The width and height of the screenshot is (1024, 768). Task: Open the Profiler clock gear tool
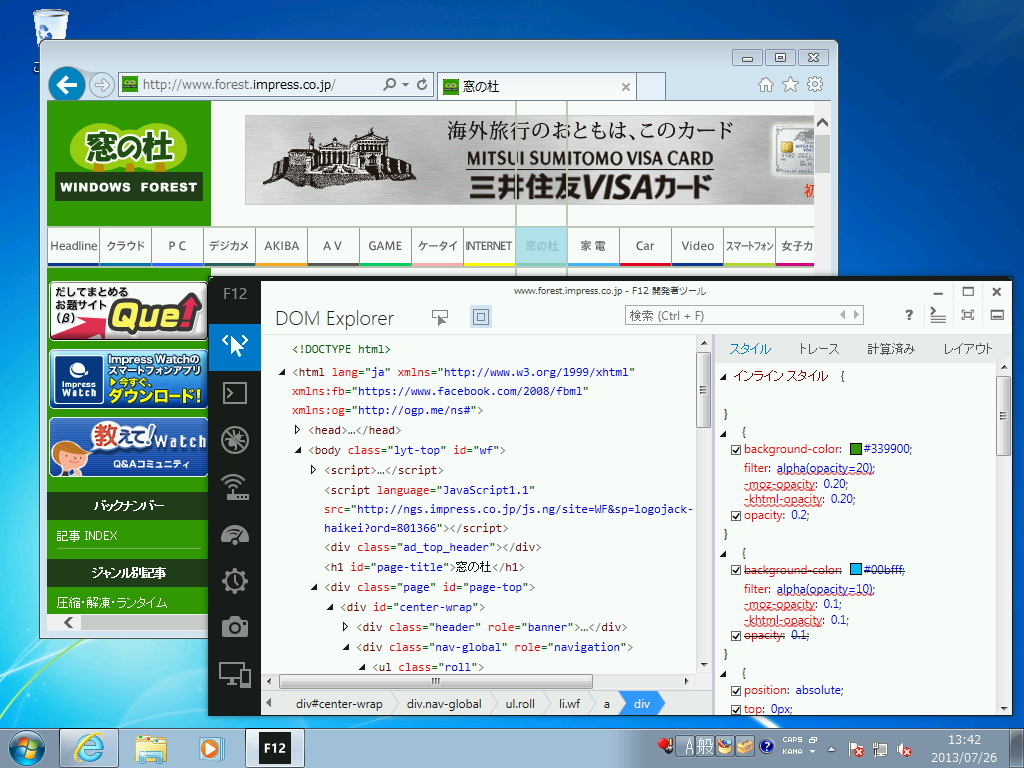pos(234,581)
